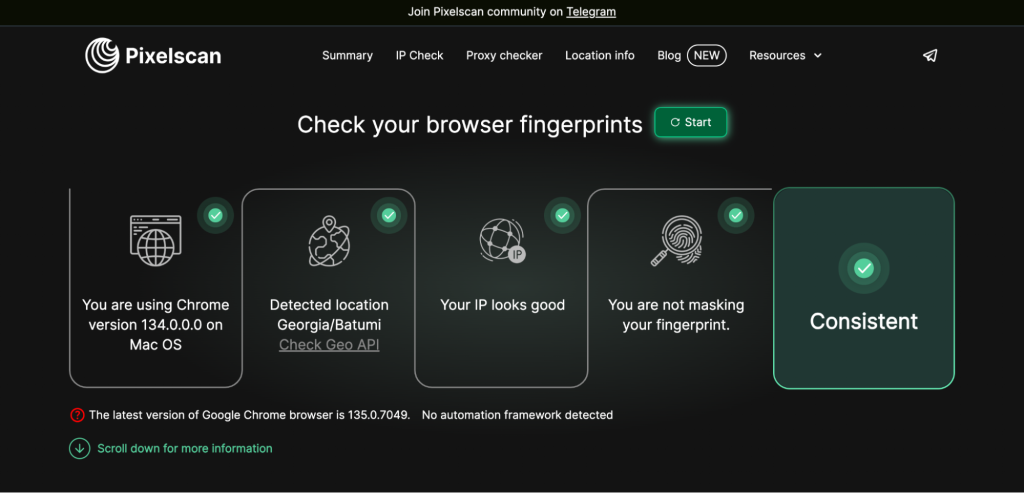Open Location info page
The height and width of the screenshot is (493, 1024).
point(600,56)
